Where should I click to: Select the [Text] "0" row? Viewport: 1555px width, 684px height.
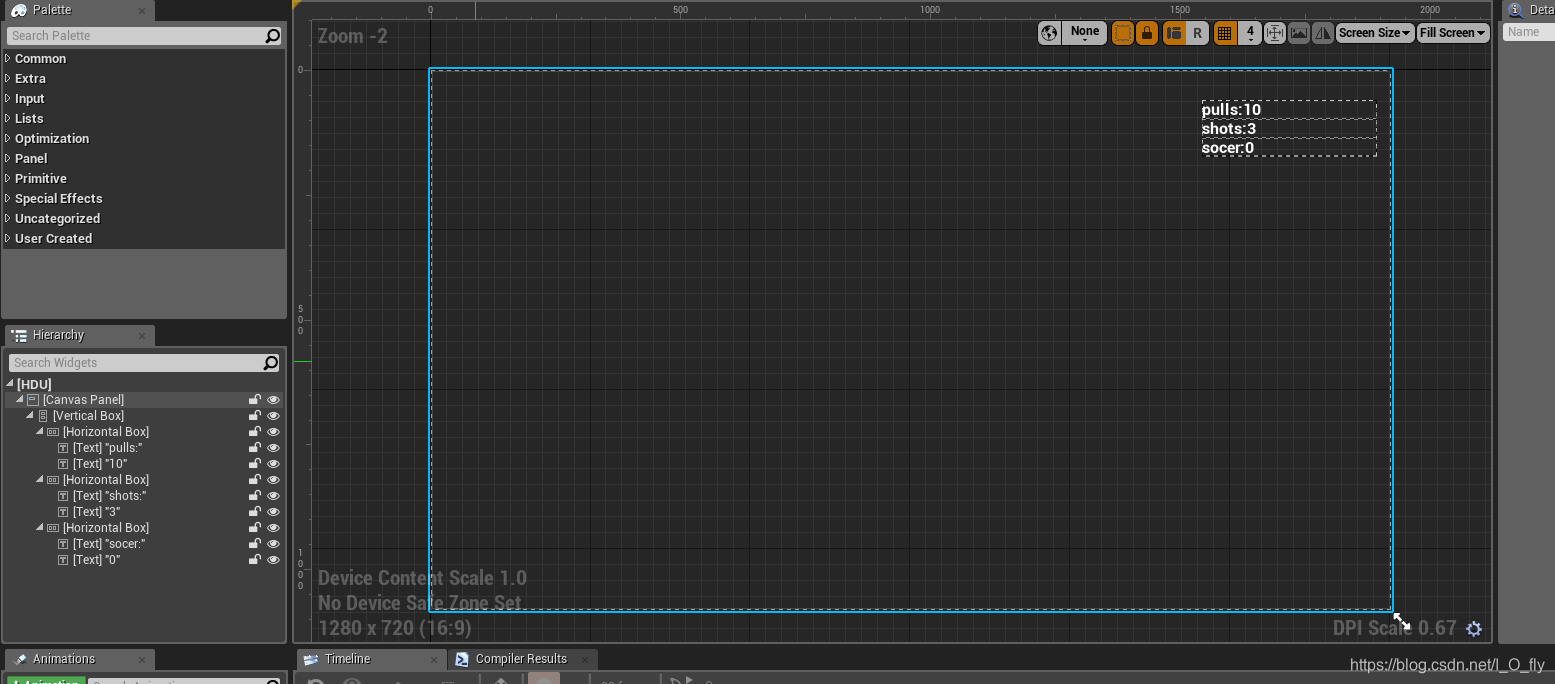(x=143, y=560)
